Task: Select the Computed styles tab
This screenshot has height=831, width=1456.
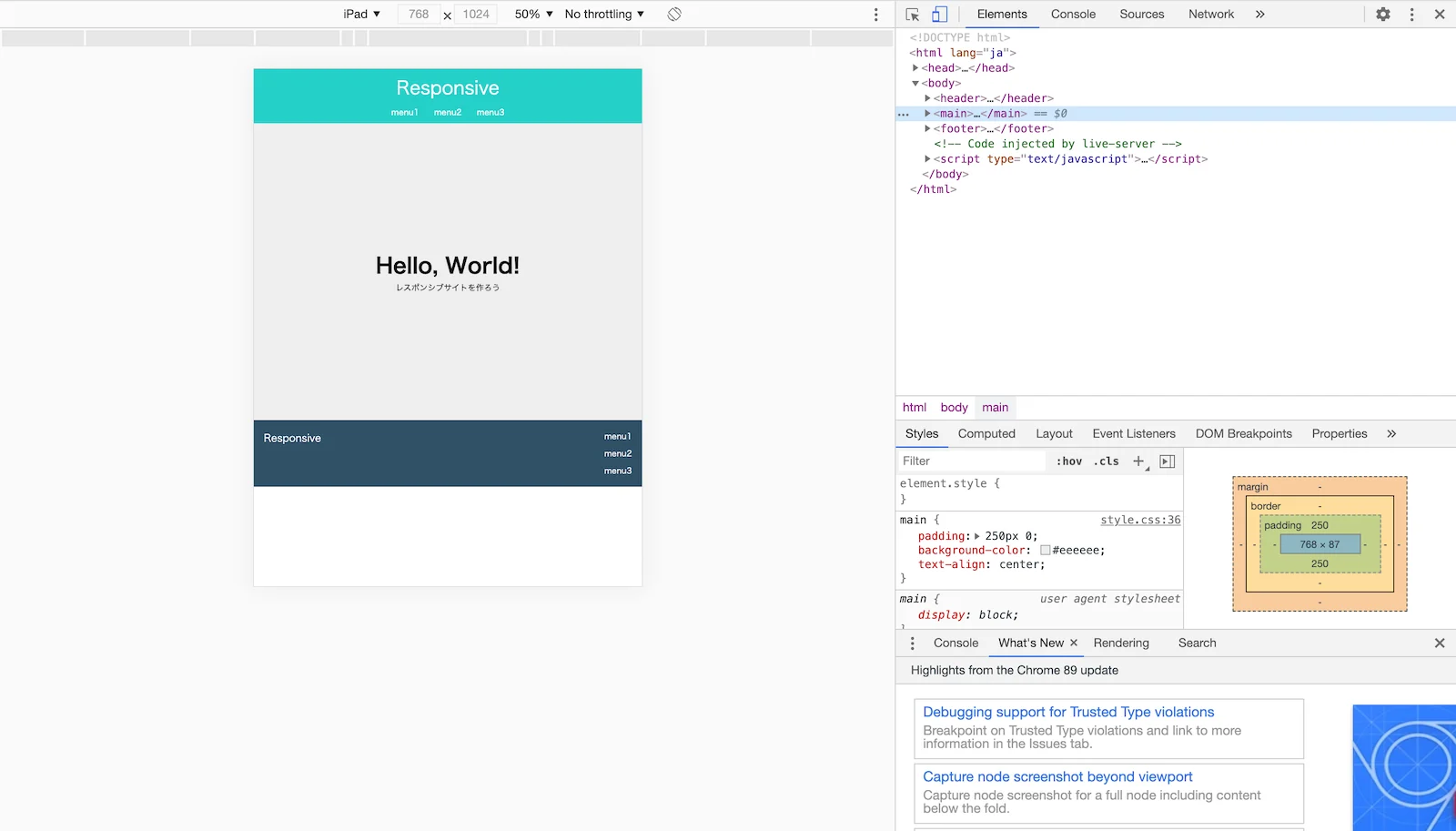Action: [x=986, y=434]
